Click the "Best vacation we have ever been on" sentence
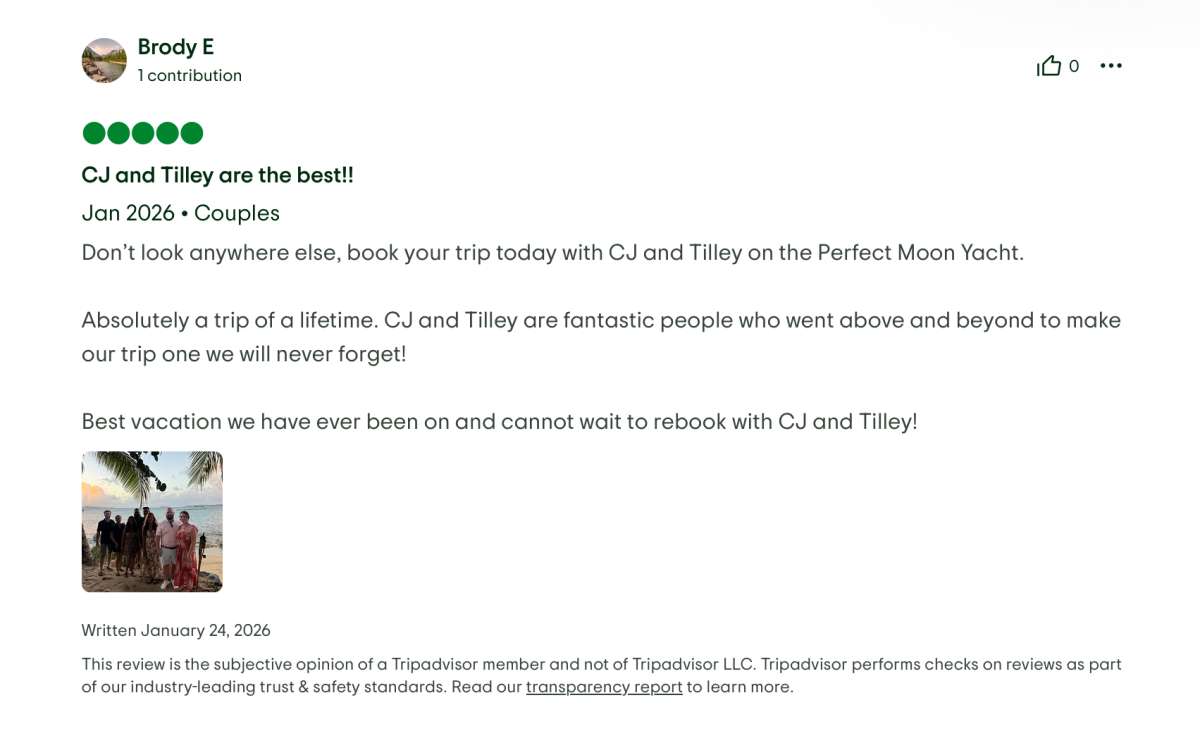Screen dimensions: 1200x731 [x=499, y=421]
